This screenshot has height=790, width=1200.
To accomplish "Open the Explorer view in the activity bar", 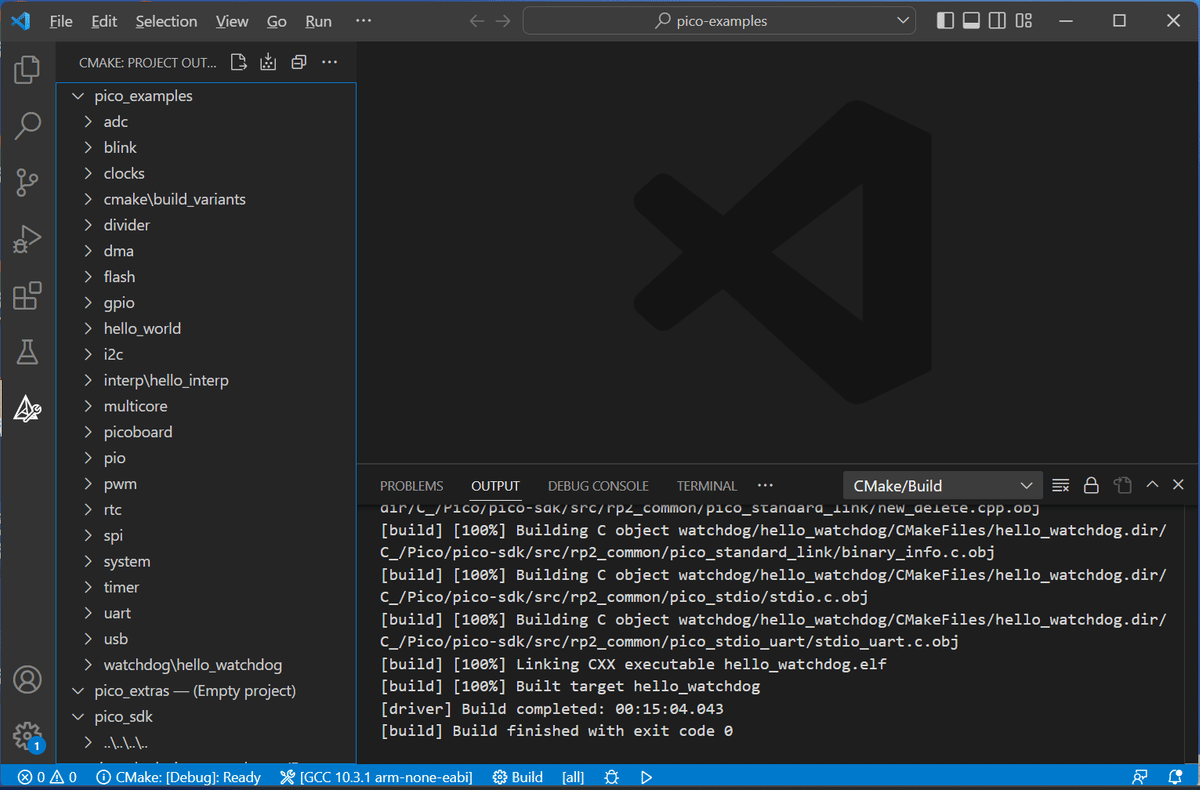I will click(x=27, y=70).
